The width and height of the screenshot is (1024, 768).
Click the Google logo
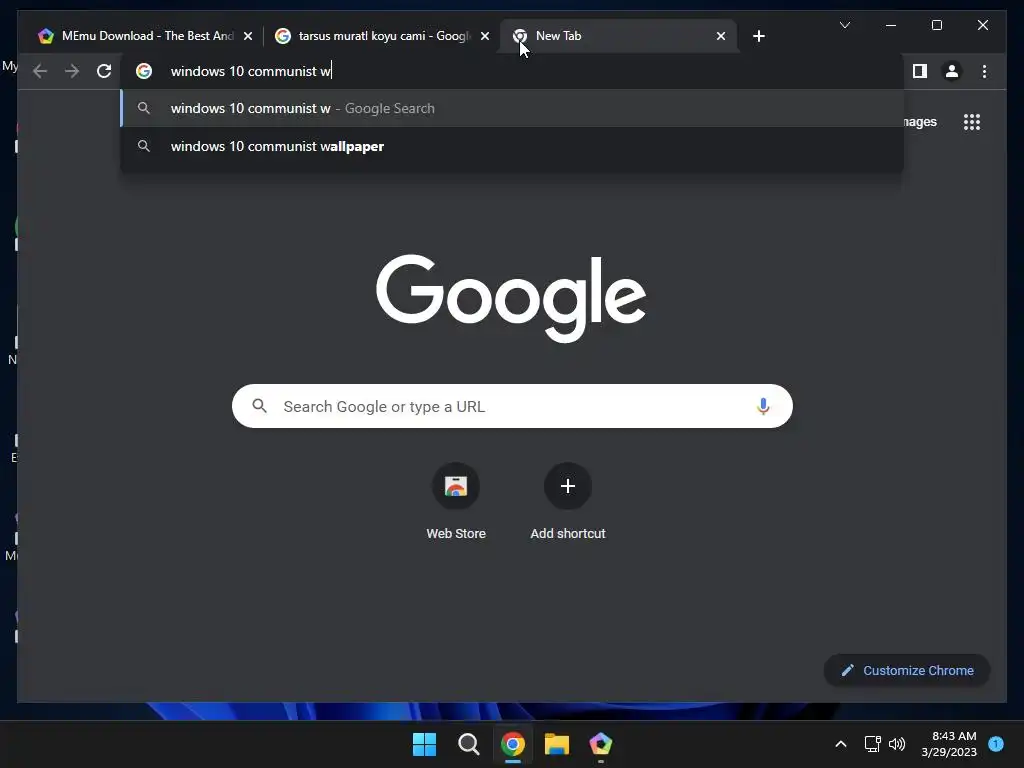511,298
